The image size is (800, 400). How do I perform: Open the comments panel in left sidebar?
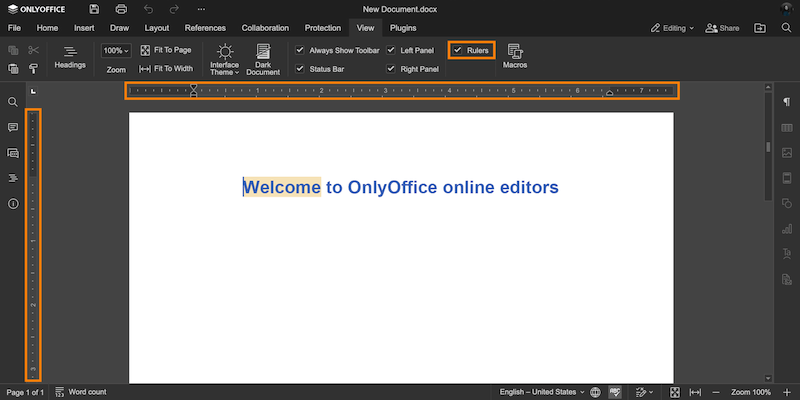point(13,128)
